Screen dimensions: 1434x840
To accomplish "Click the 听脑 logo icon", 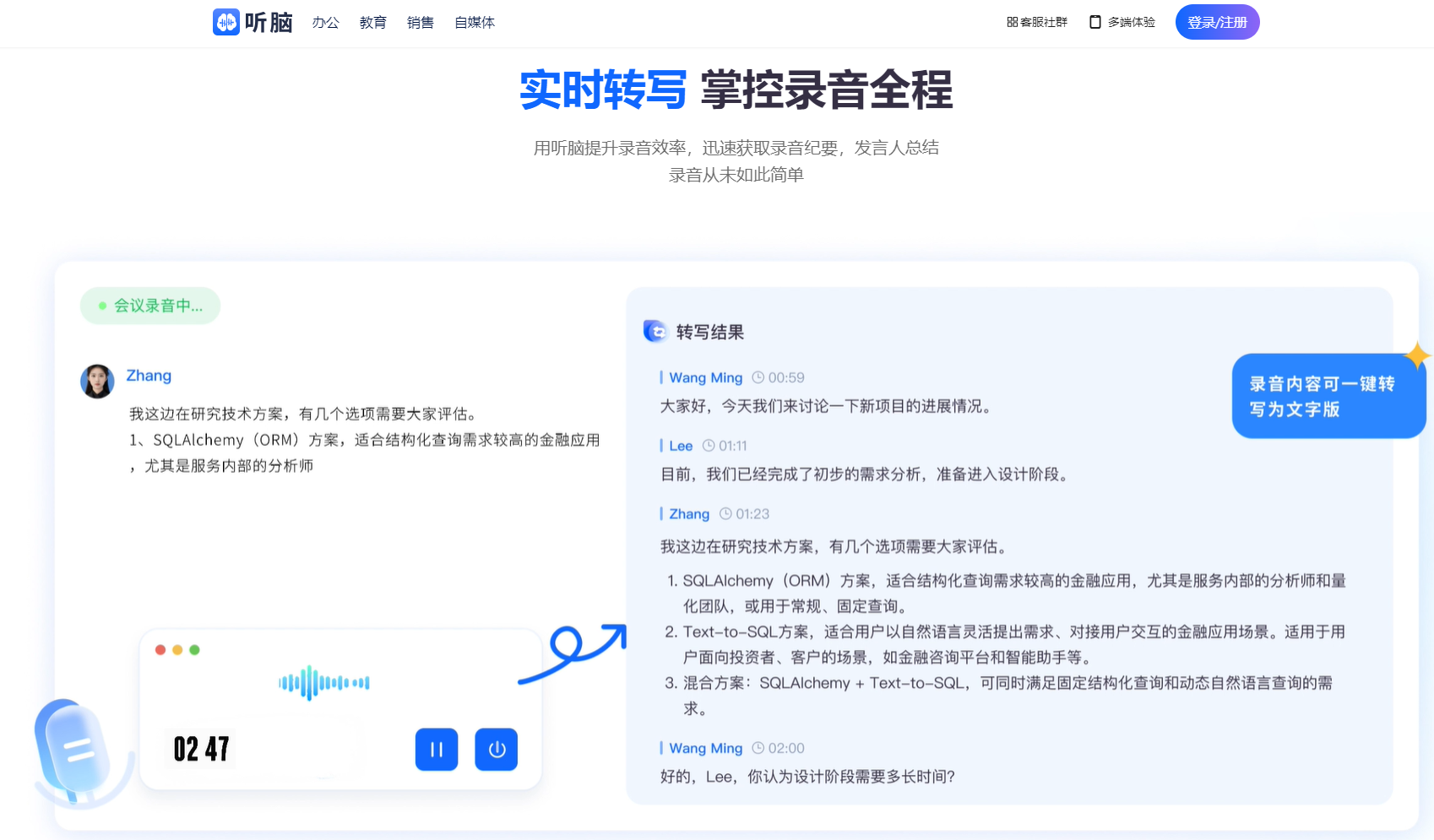I will tap(226, 22).
